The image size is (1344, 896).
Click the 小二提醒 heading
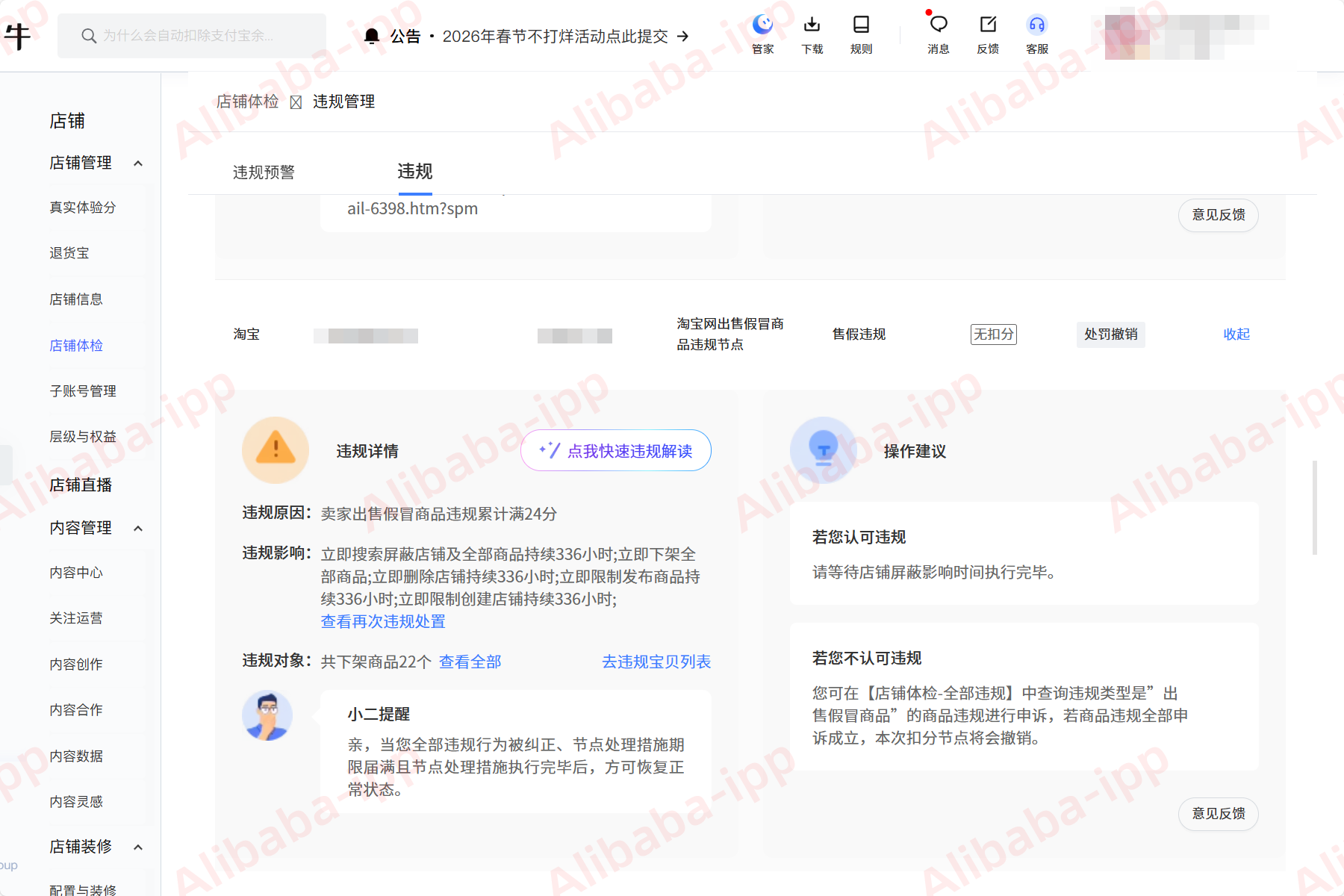click(x=379, y=714)
